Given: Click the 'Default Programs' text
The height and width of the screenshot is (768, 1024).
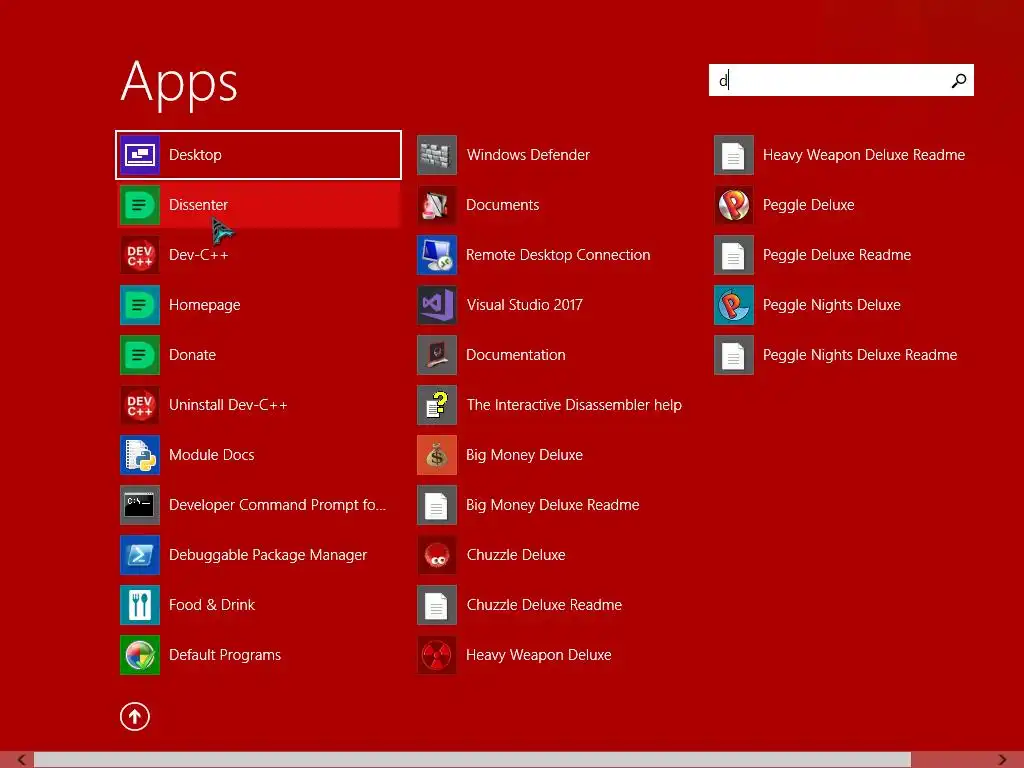Looking at the screenshot, I should [225, 655].
